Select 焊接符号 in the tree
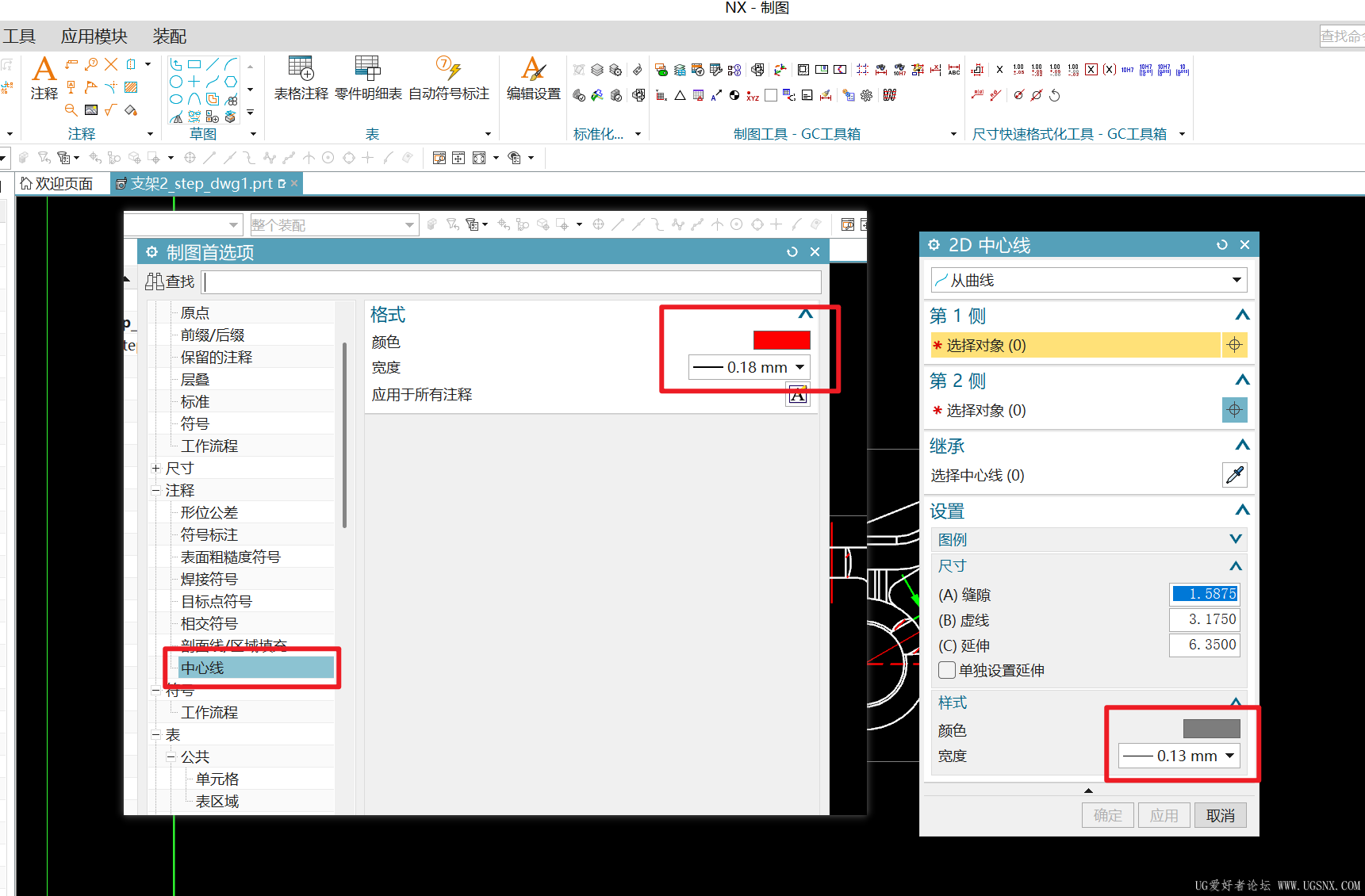Image resolution: width=1365 pixels, height=896 pixels. (209, 579)
